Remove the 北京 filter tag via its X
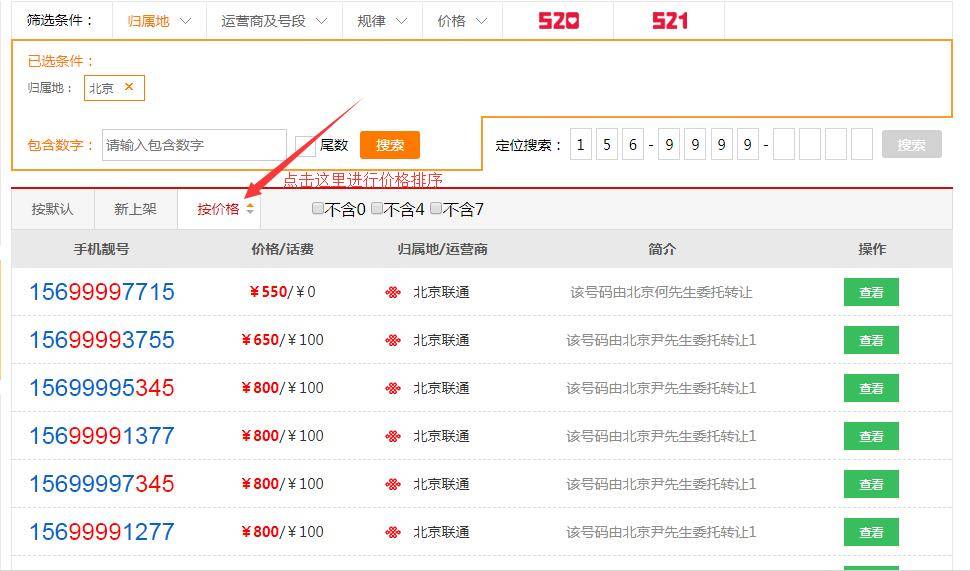Viewport: 970px width, 571px height. (129, 87)
